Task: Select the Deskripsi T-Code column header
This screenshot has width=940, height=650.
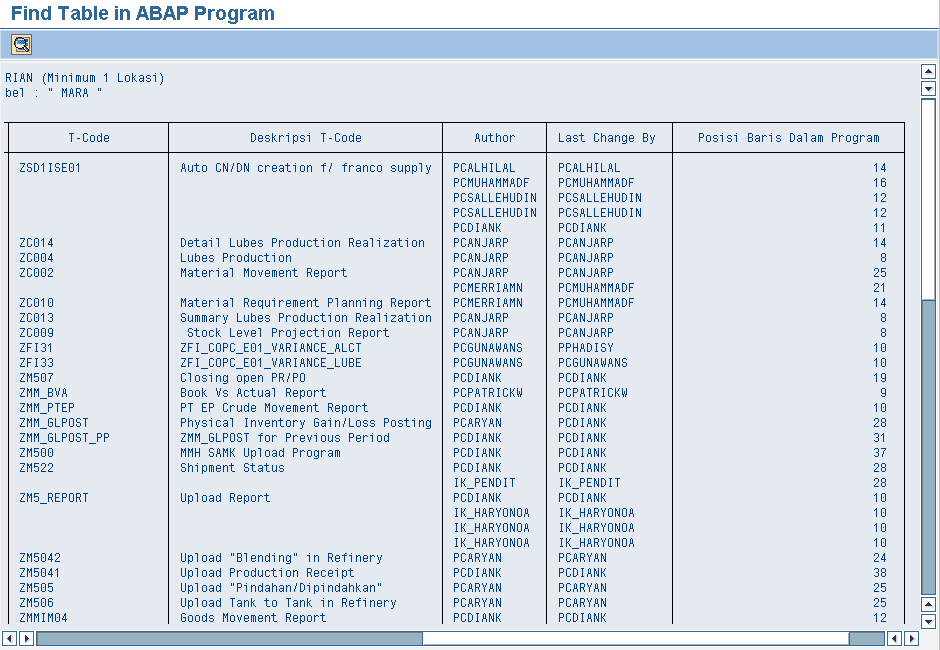Action: coord(306,138)
